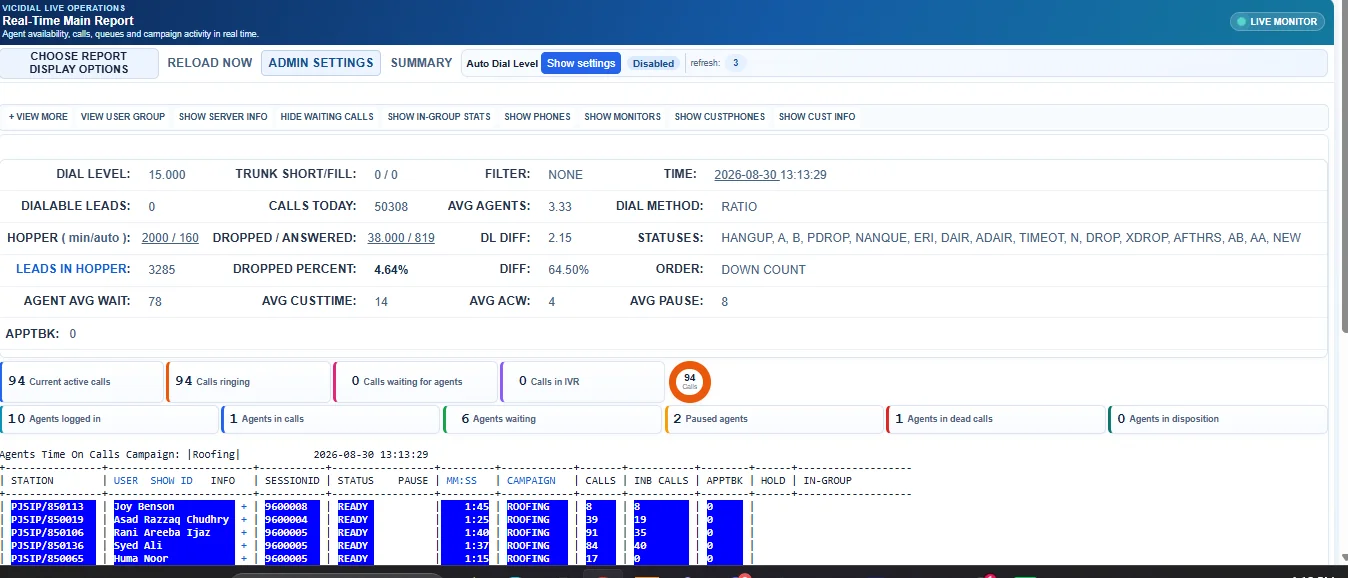
Task: Open the 2026-08-30 date link
Action: pos(746,175)
